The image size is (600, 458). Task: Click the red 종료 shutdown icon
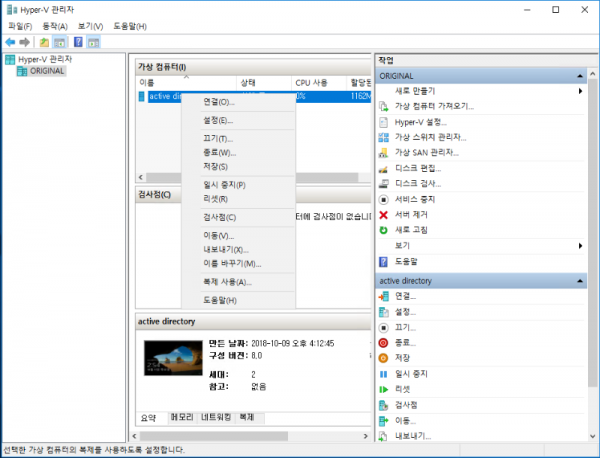383,343
